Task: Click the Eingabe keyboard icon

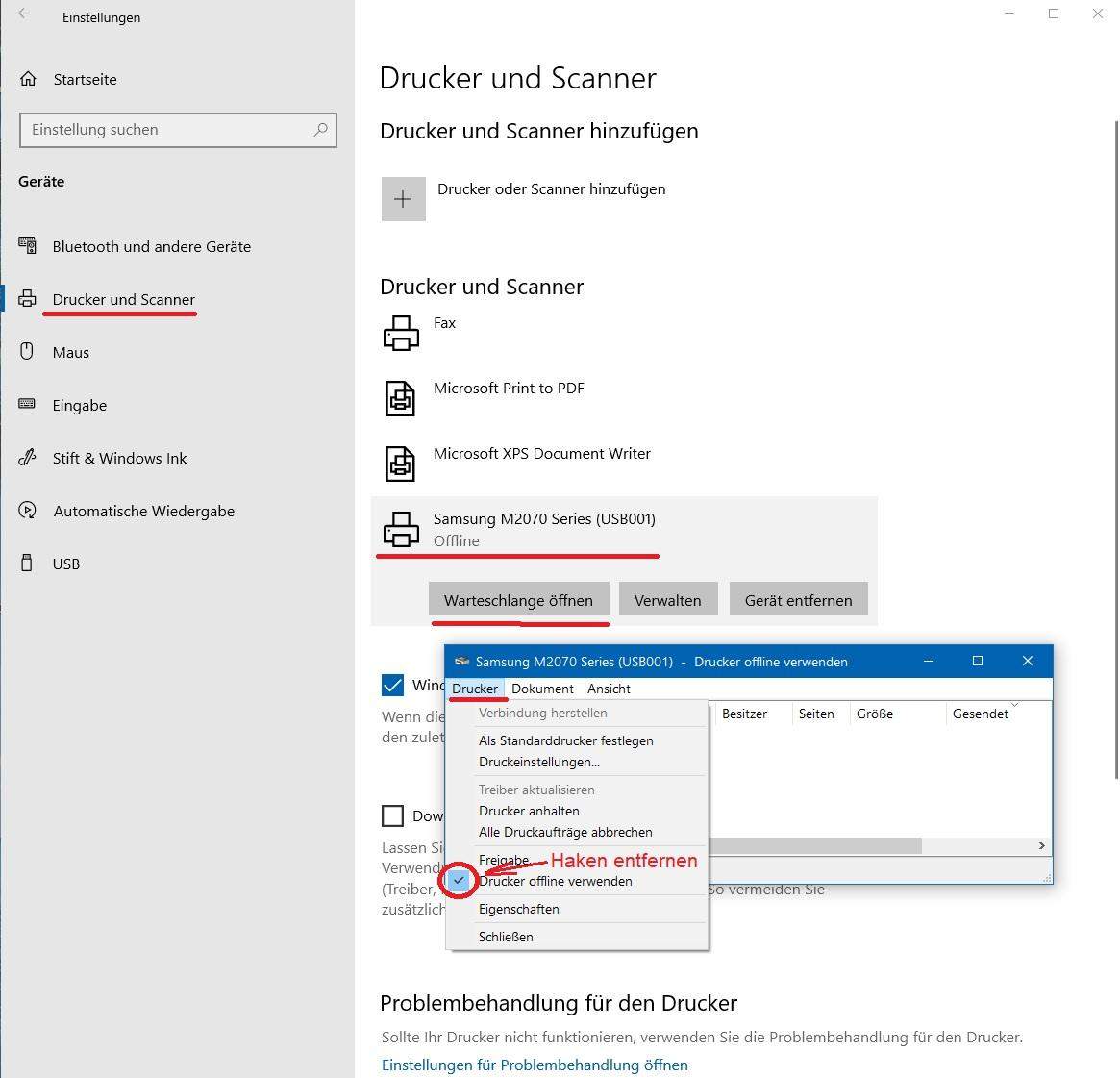Action: (27, 404)
